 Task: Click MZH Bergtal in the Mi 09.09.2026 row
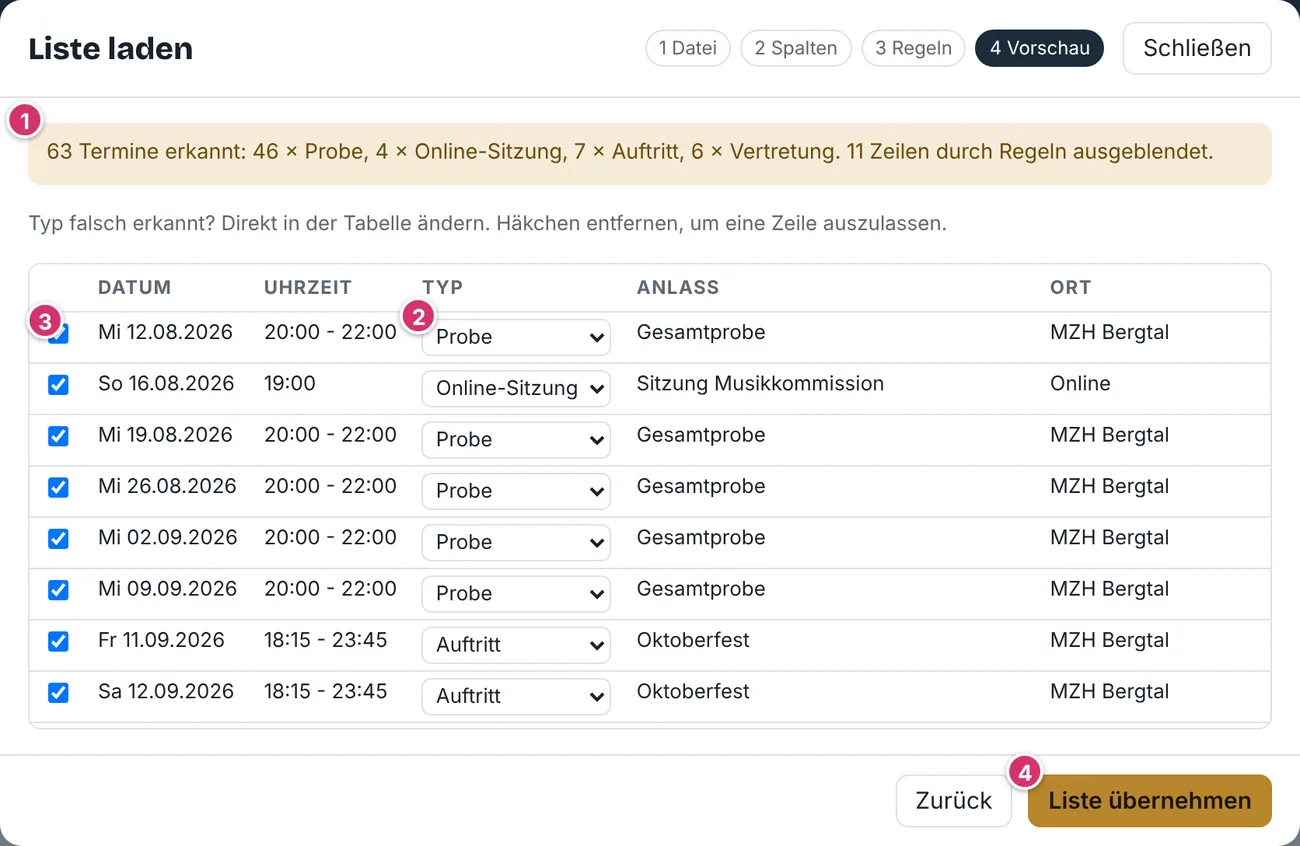tap(1109, 589)
